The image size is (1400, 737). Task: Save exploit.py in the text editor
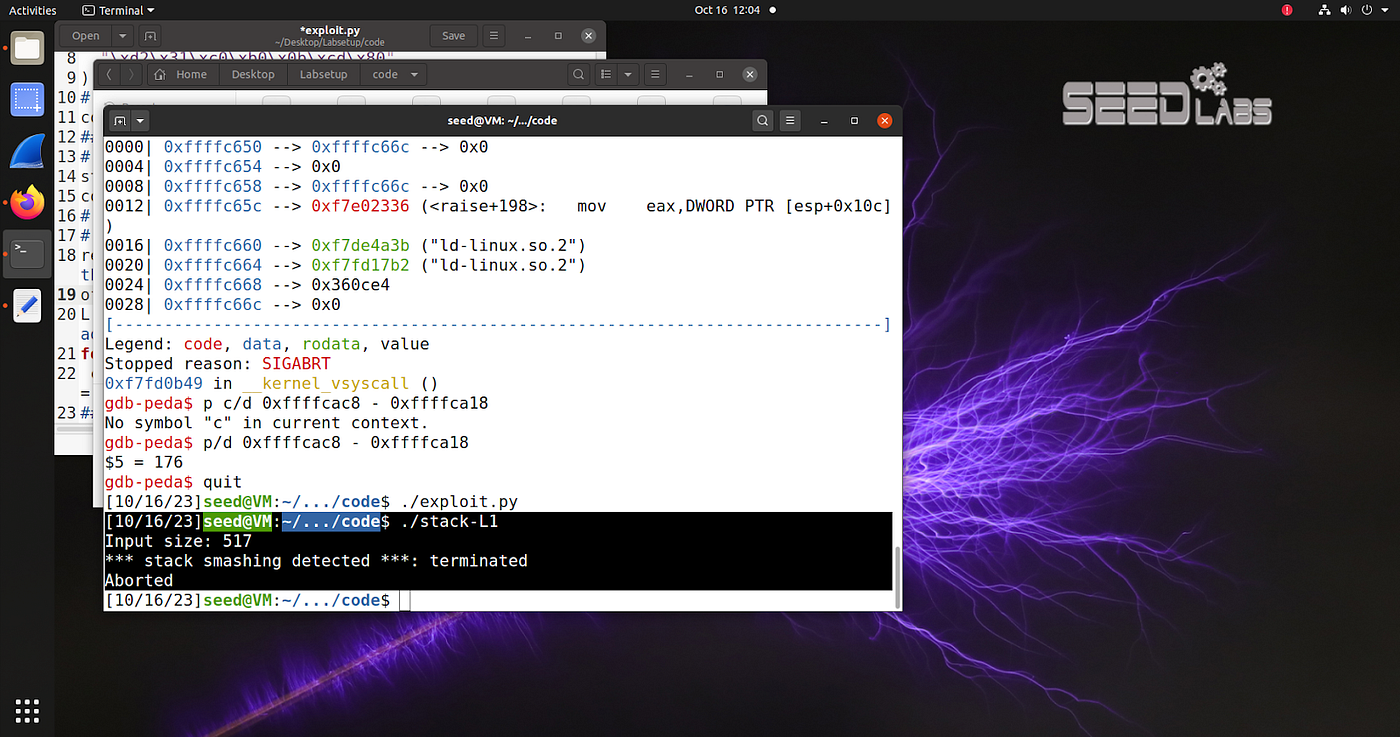(x=453, y=34)
